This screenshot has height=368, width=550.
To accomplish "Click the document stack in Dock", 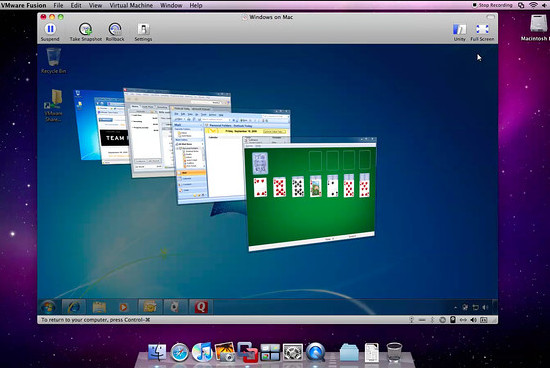I will [372, 353].
